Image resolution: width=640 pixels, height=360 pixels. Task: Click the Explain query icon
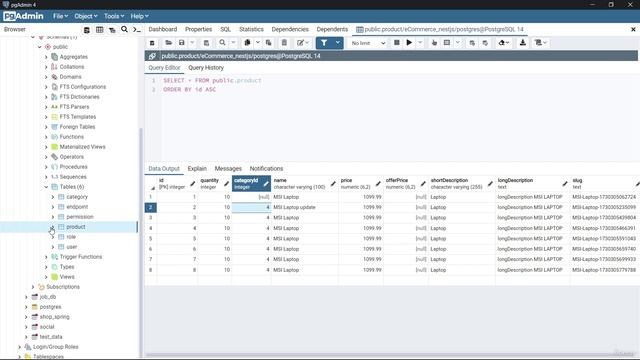pos(434,43)
